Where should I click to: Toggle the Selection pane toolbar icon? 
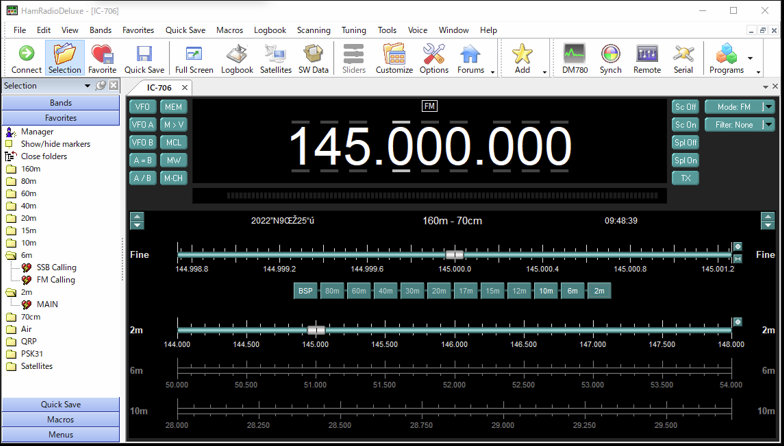point(64,58)
